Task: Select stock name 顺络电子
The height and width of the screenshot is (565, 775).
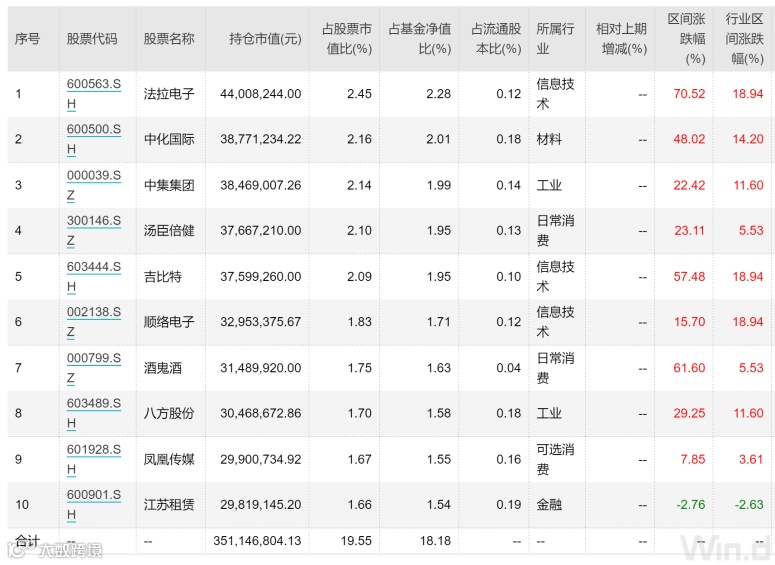Action: click(169, 322)
